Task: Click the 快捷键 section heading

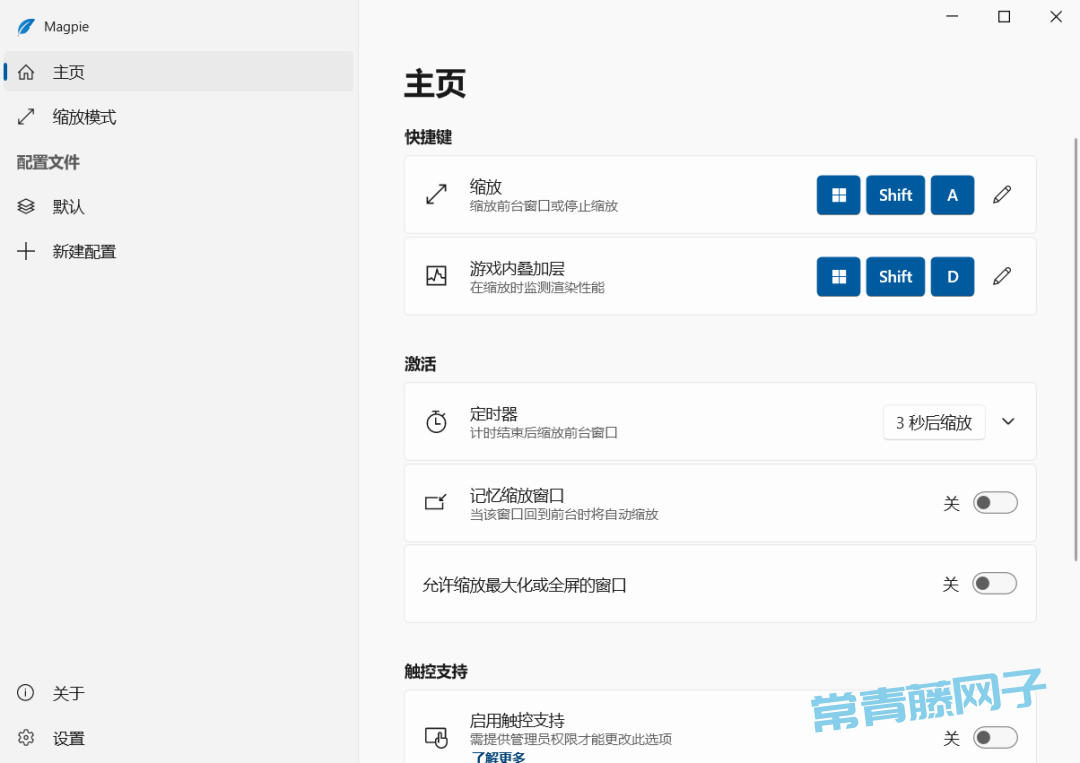Action: [x=428, y=137]
